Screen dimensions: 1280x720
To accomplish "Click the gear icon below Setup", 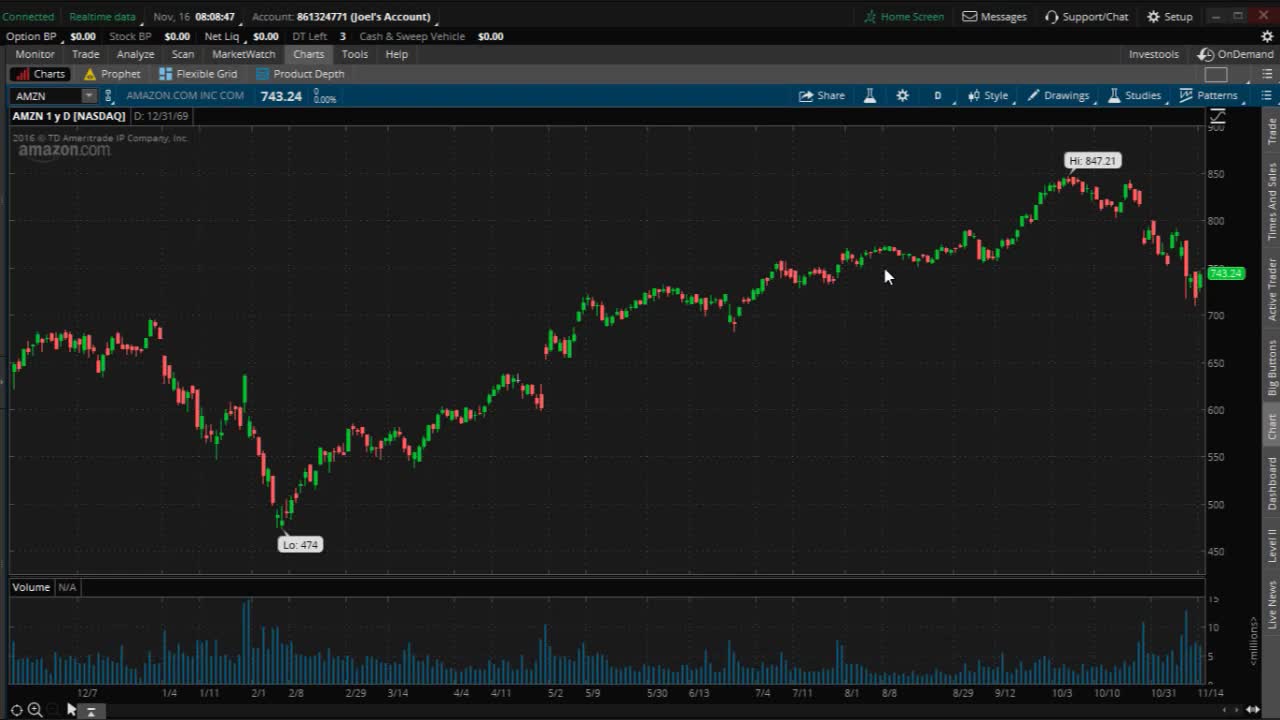I will [x=1267, y=36].
